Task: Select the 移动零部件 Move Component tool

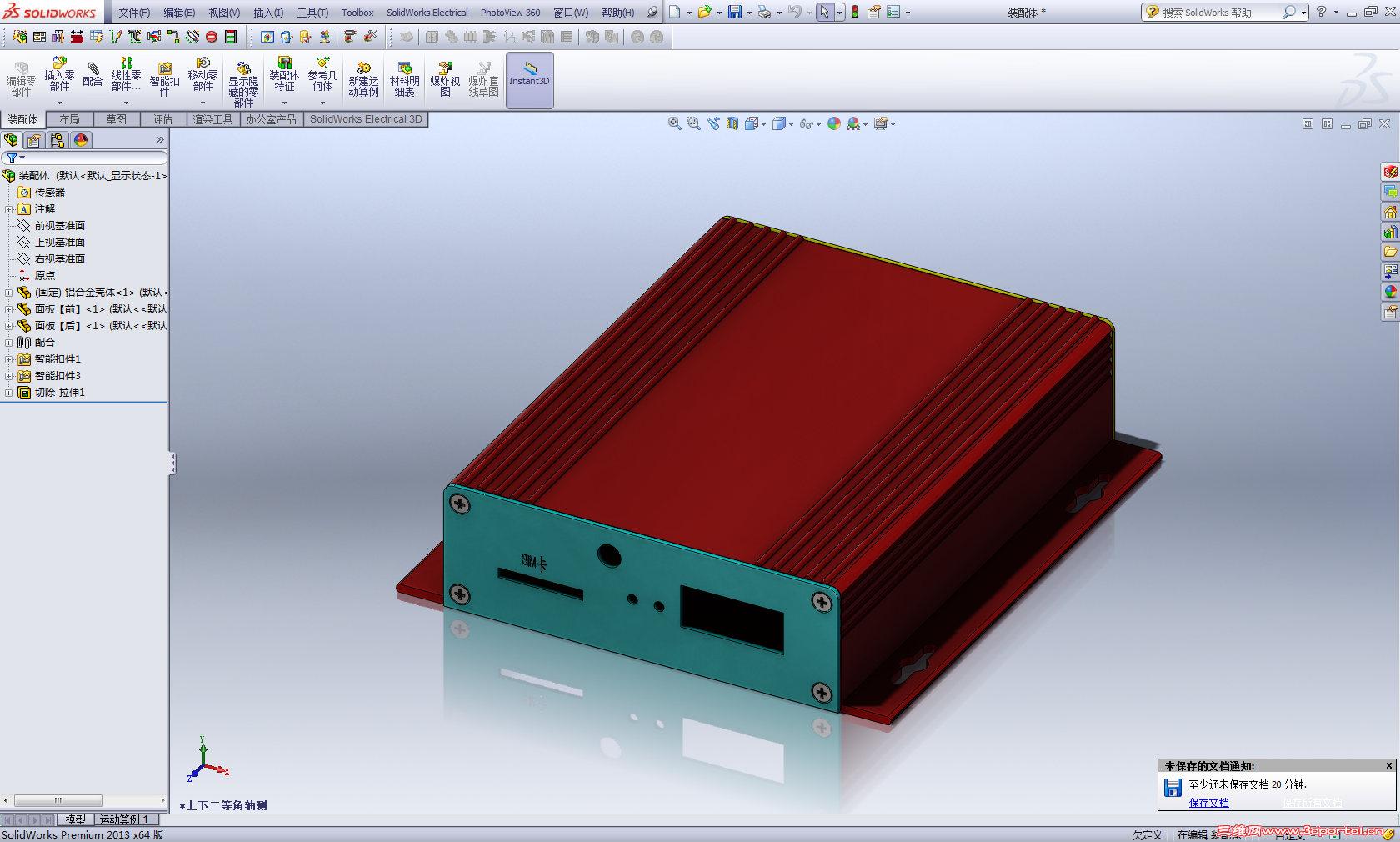Action: [202, 75]
